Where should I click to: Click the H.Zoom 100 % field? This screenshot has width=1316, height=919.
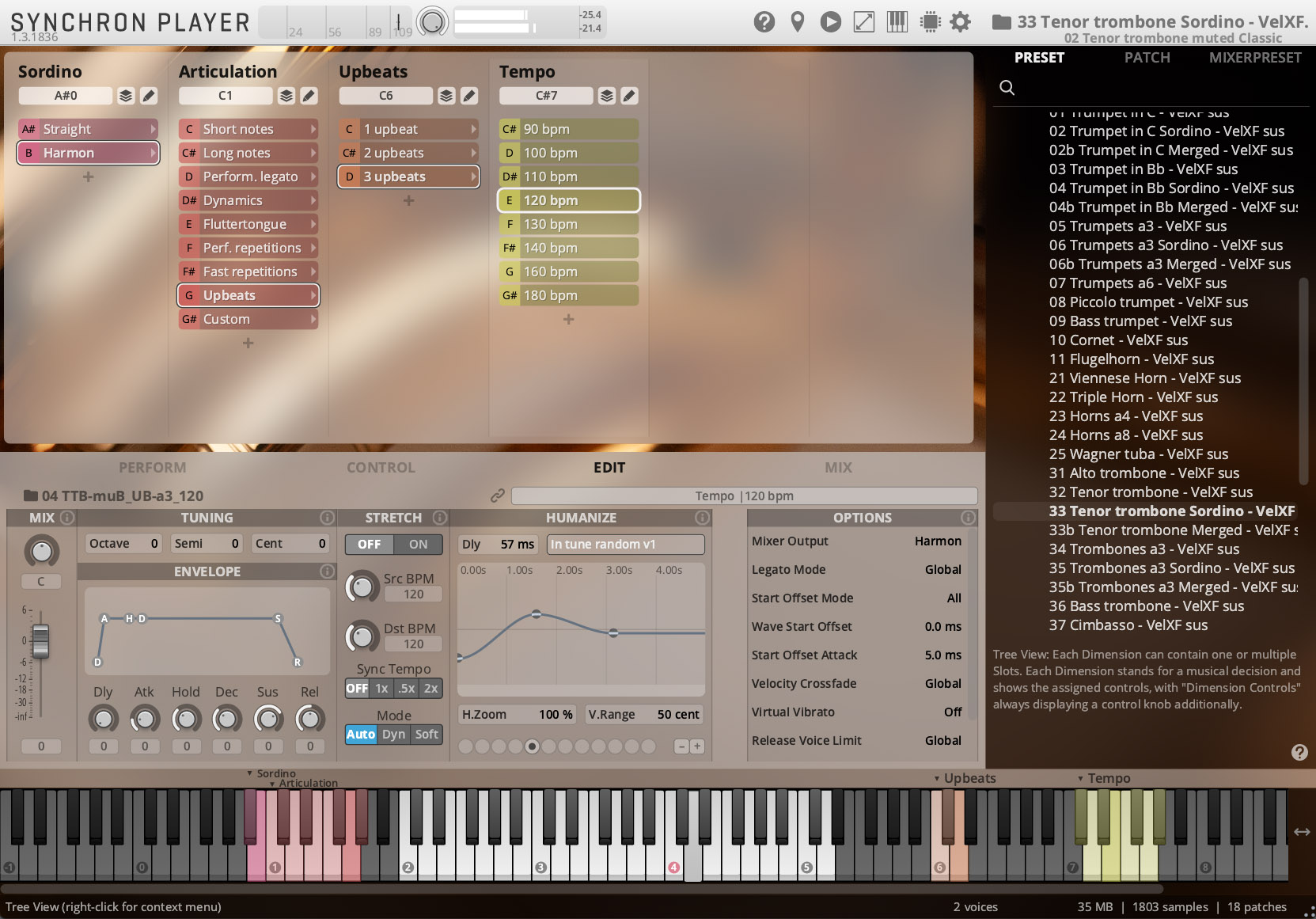pyautogui.click(x=518, y=715)
